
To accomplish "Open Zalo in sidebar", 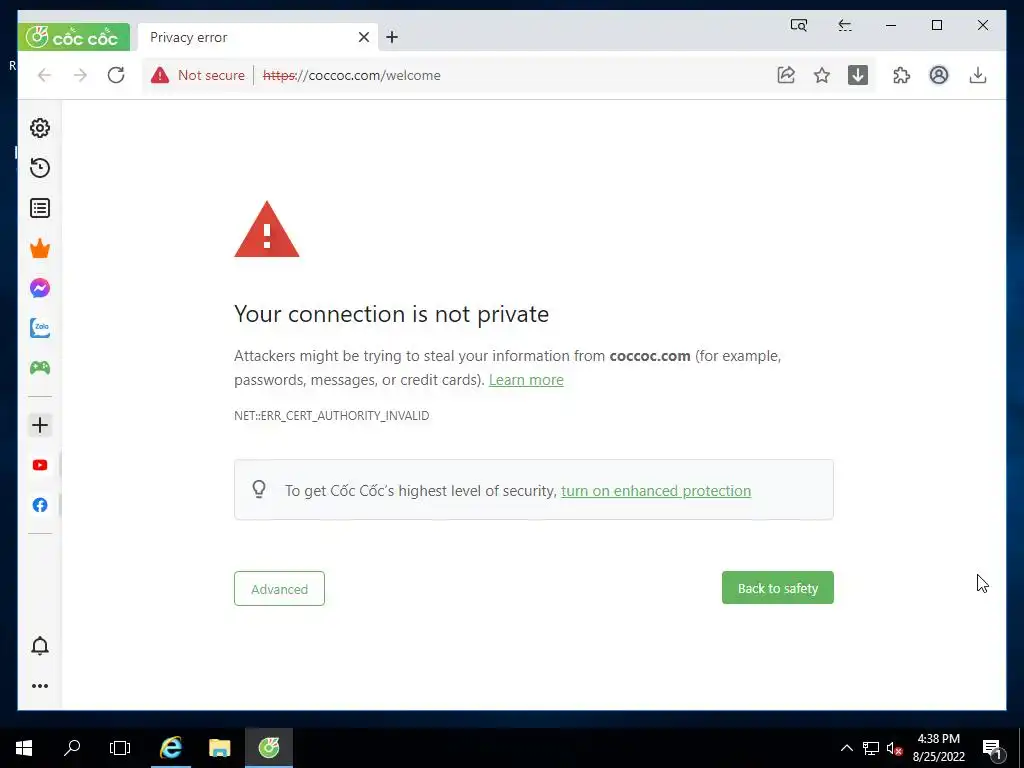I will tap(40, 328).
